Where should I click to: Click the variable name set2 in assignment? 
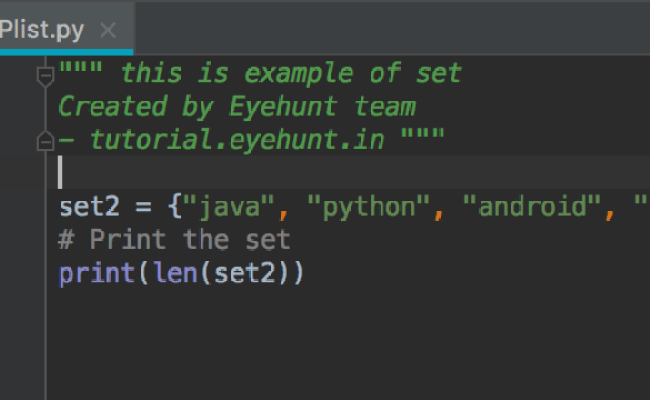tap(90, 207)
